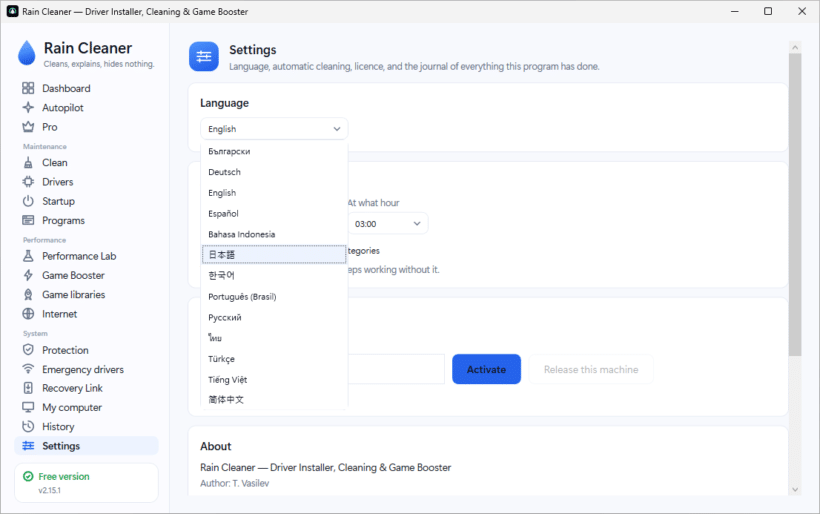Click the History clock icon
Screen dimensions: 820x514
point(28,426)
